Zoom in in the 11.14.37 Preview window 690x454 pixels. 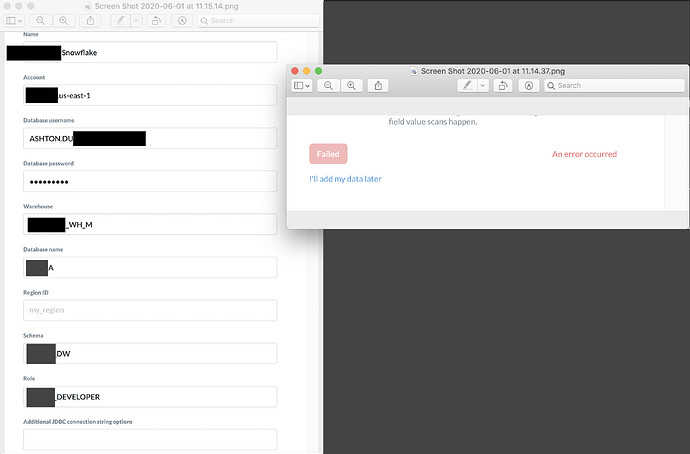click(351, 86)
